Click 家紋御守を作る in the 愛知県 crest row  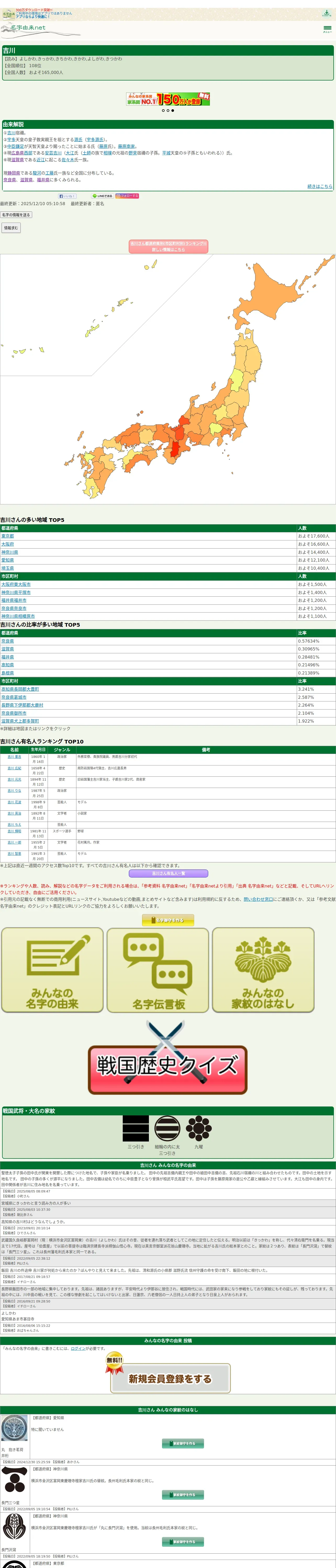coord(183,1443)
